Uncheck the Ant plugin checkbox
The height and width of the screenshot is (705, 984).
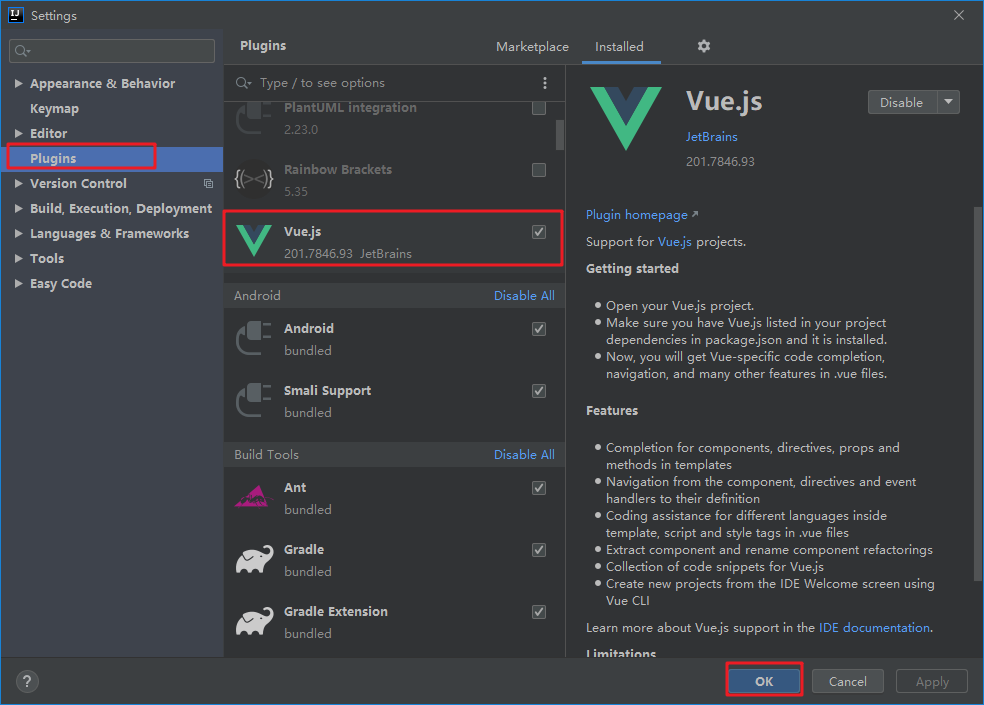click(538, 488)
